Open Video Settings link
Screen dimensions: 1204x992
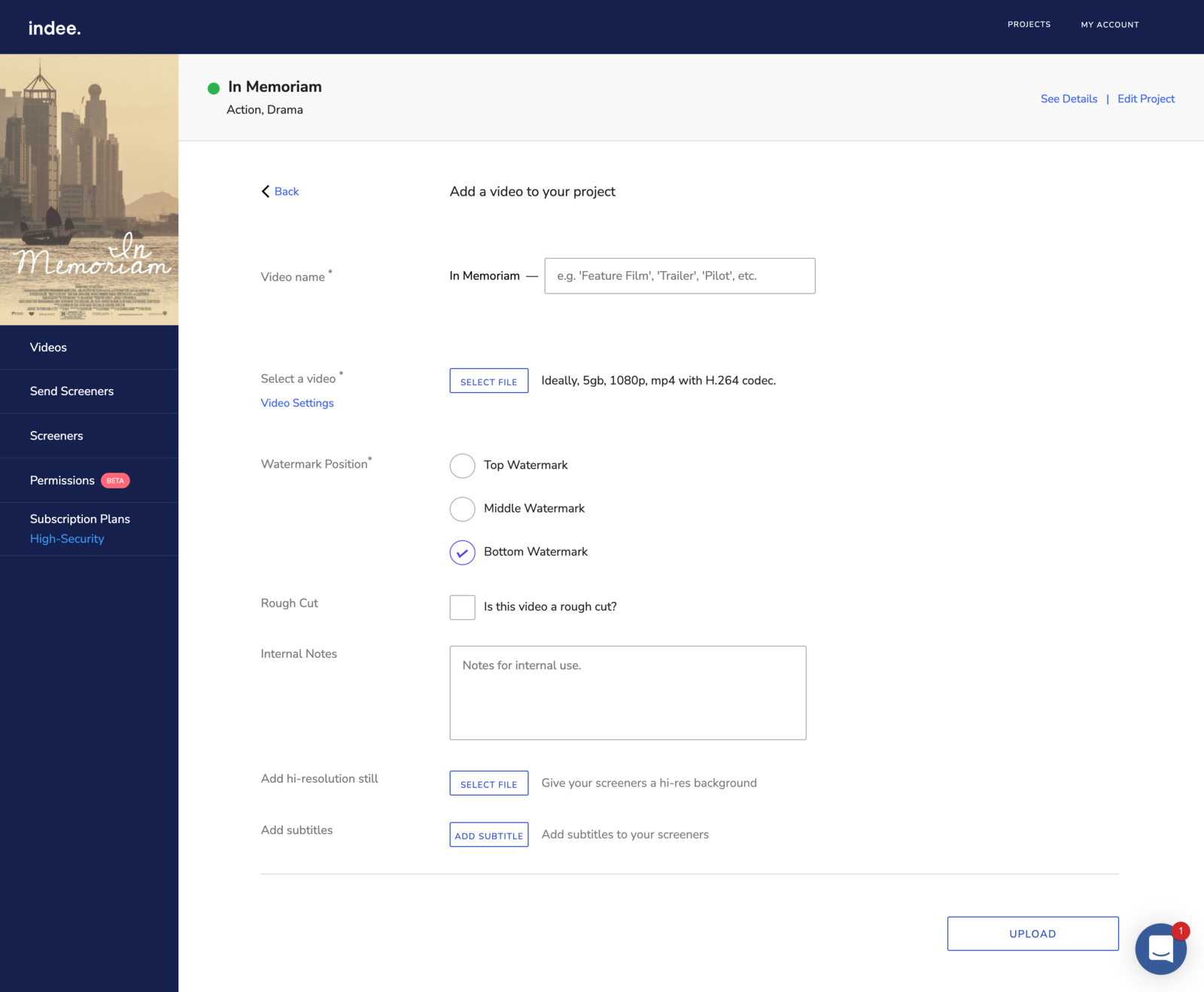point(297,403)
